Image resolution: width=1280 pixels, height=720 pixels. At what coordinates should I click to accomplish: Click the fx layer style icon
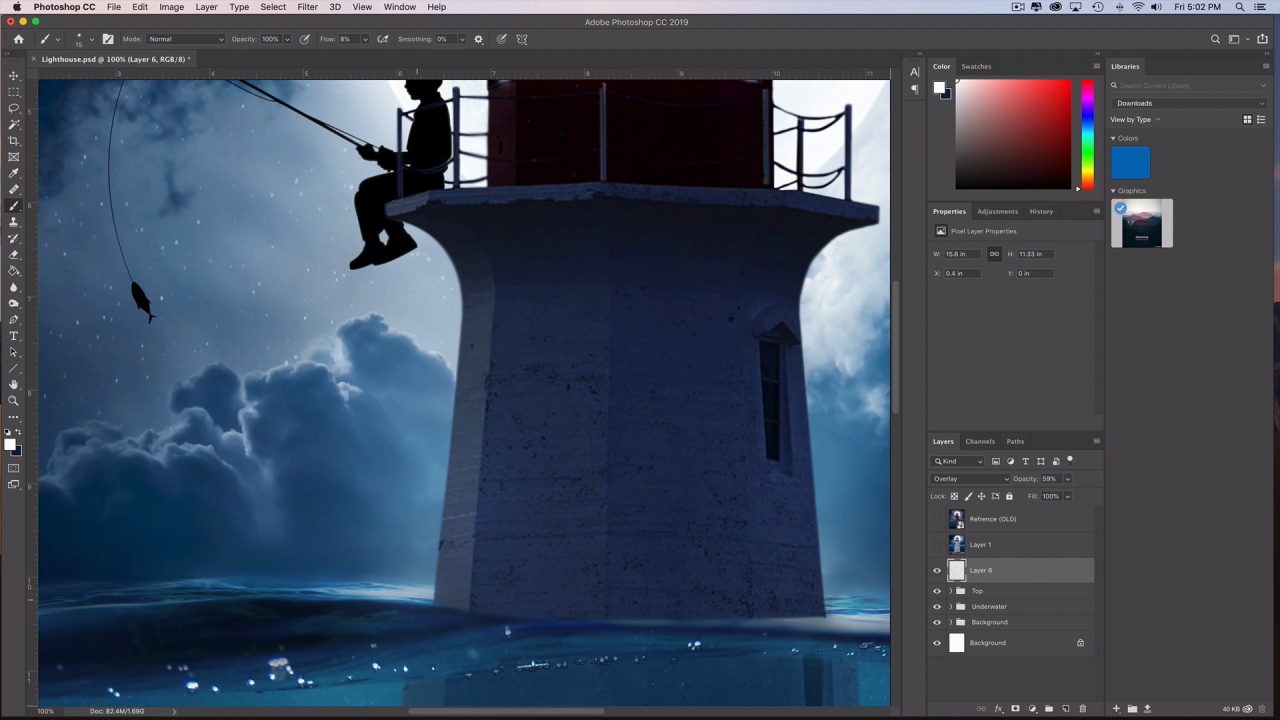click(998, 709)
